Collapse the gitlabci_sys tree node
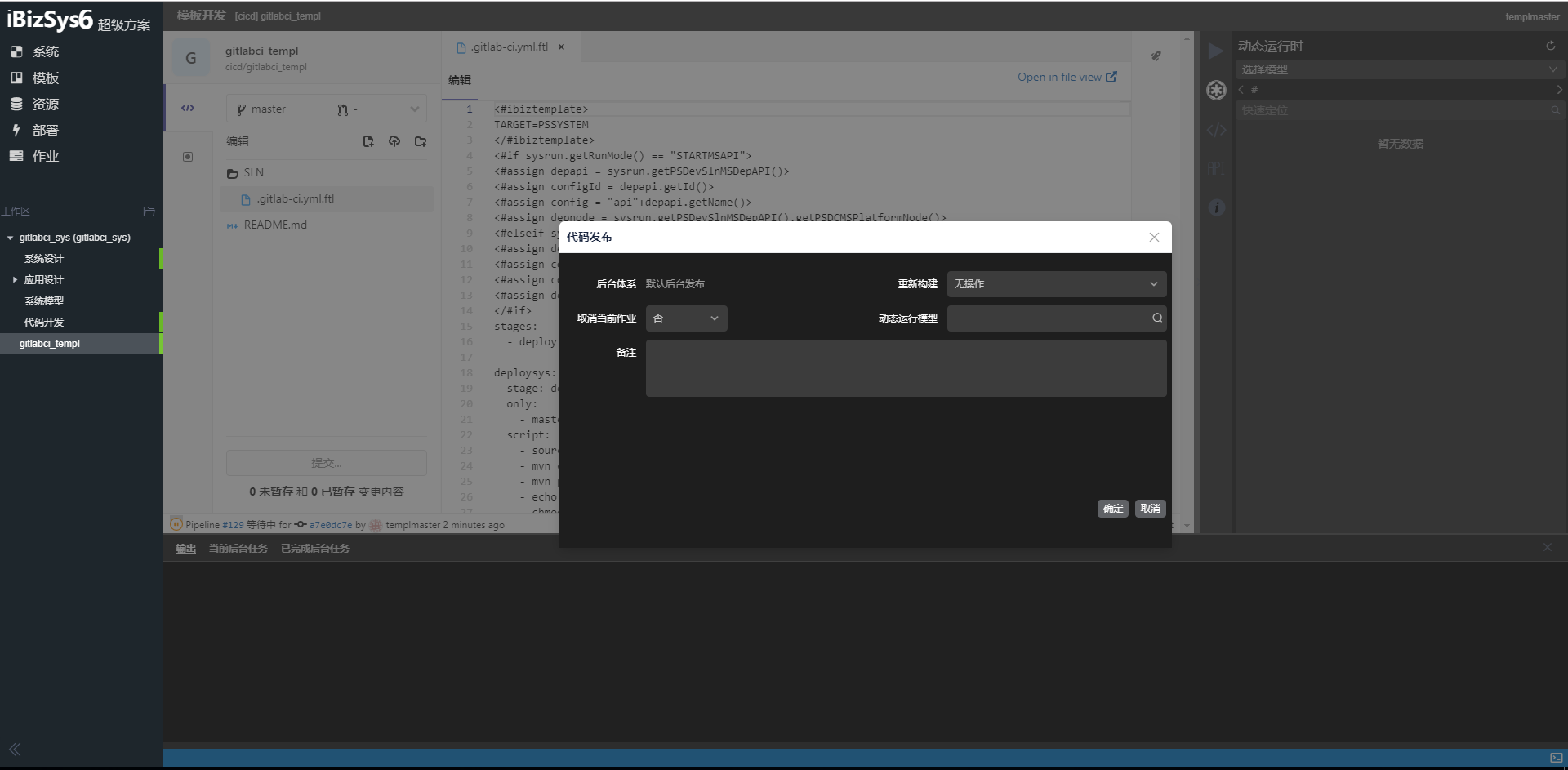Viewport: 1568px width, 770px height. point(10,238)
